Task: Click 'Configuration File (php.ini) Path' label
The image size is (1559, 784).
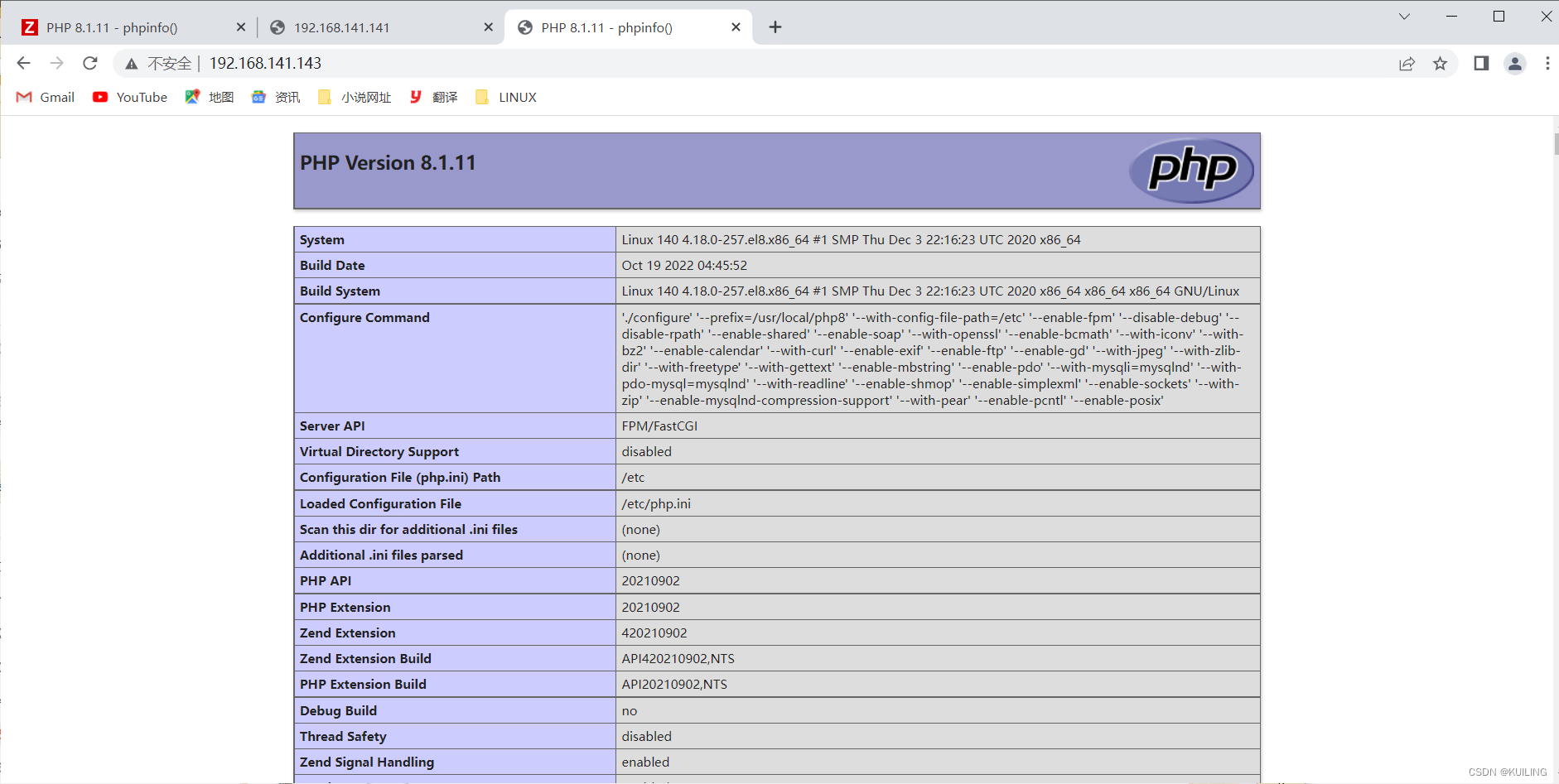Action: click(400, 478)
